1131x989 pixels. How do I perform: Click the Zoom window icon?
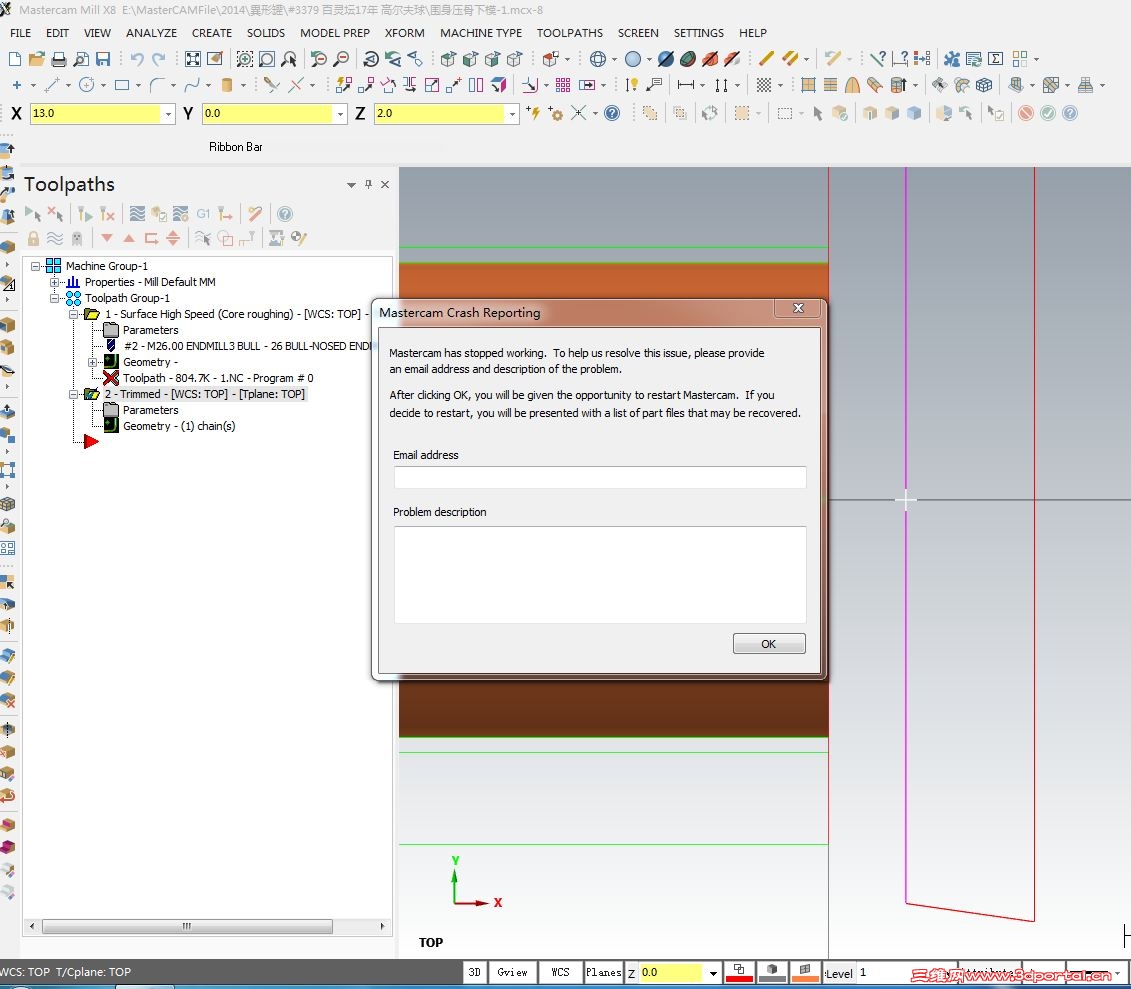tap(245, 58)
